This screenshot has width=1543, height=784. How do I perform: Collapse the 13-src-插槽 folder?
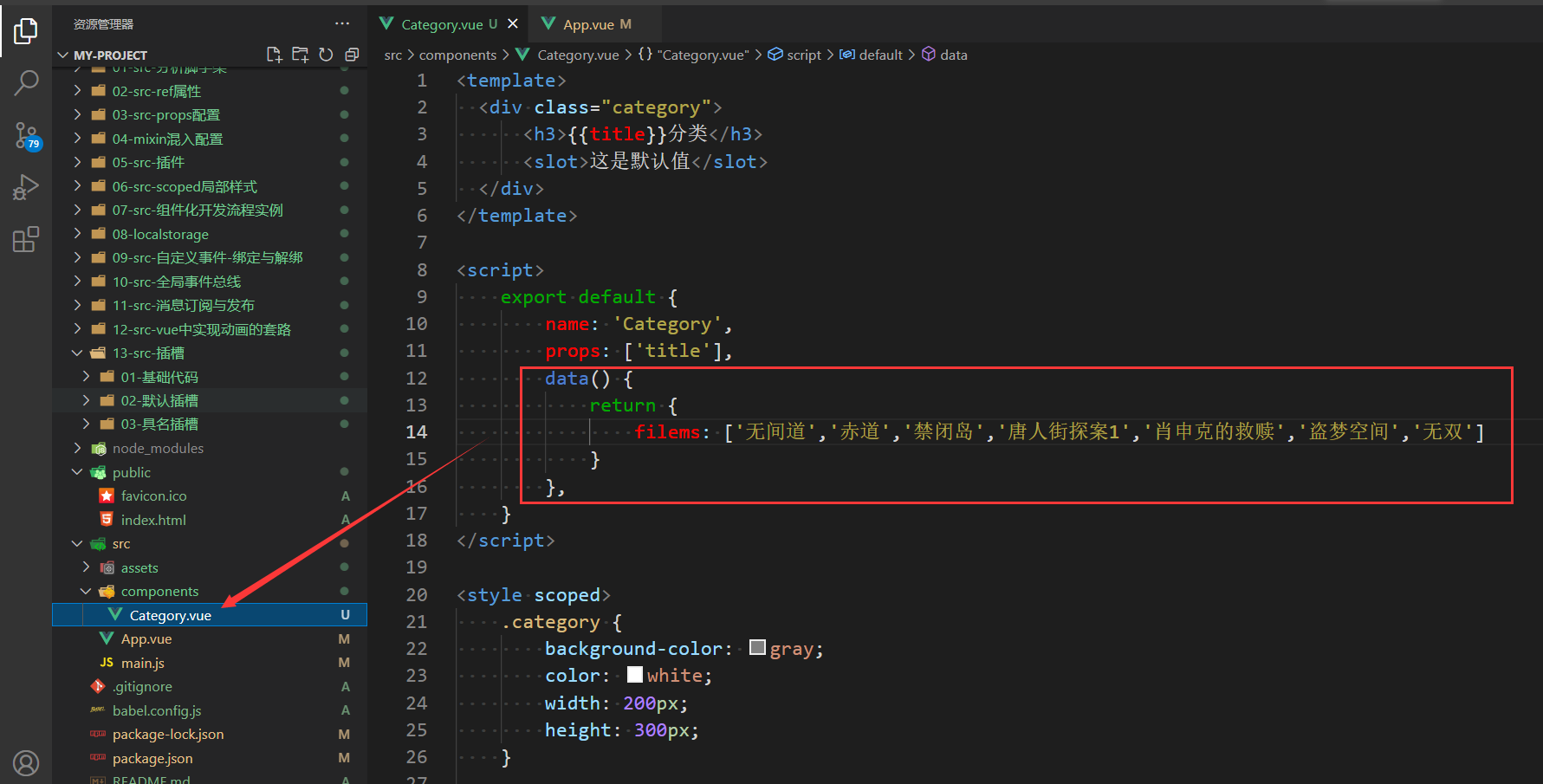tap(148, 353)
